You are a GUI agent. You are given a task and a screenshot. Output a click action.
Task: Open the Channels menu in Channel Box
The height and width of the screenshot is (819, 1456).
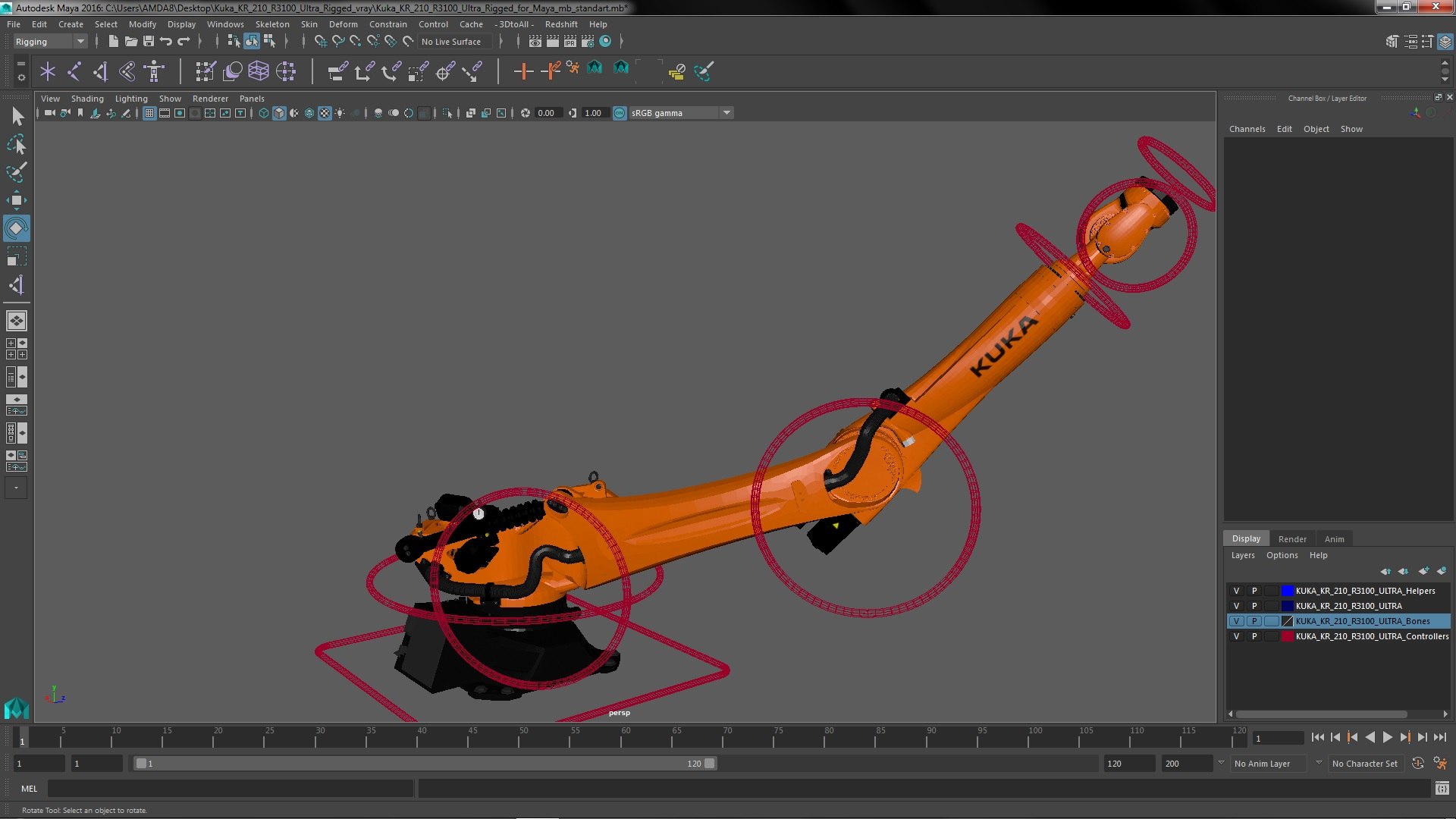tap(1247, 129)
